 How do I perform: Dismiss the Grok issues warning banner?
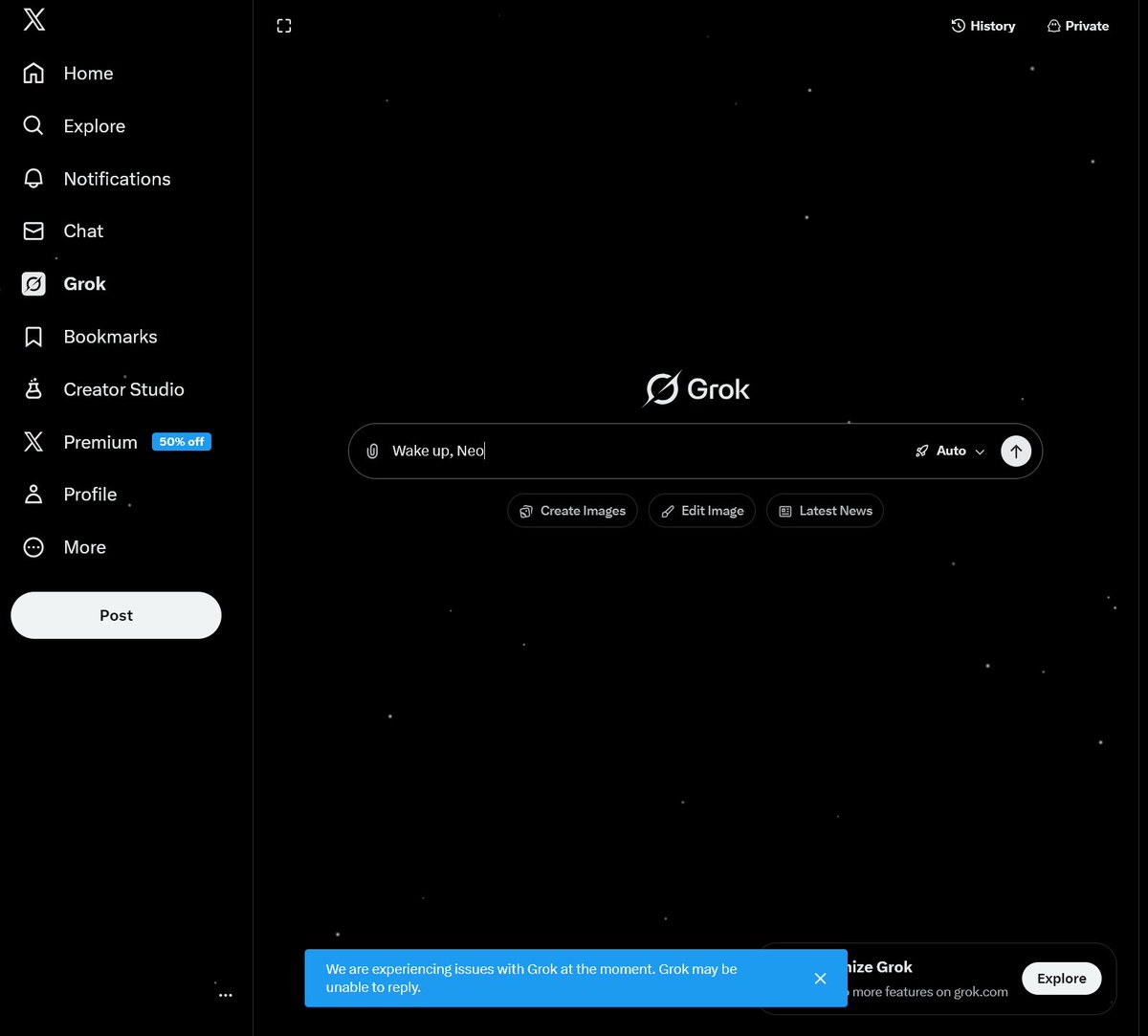pyautogui.click(x=820, y=979)
